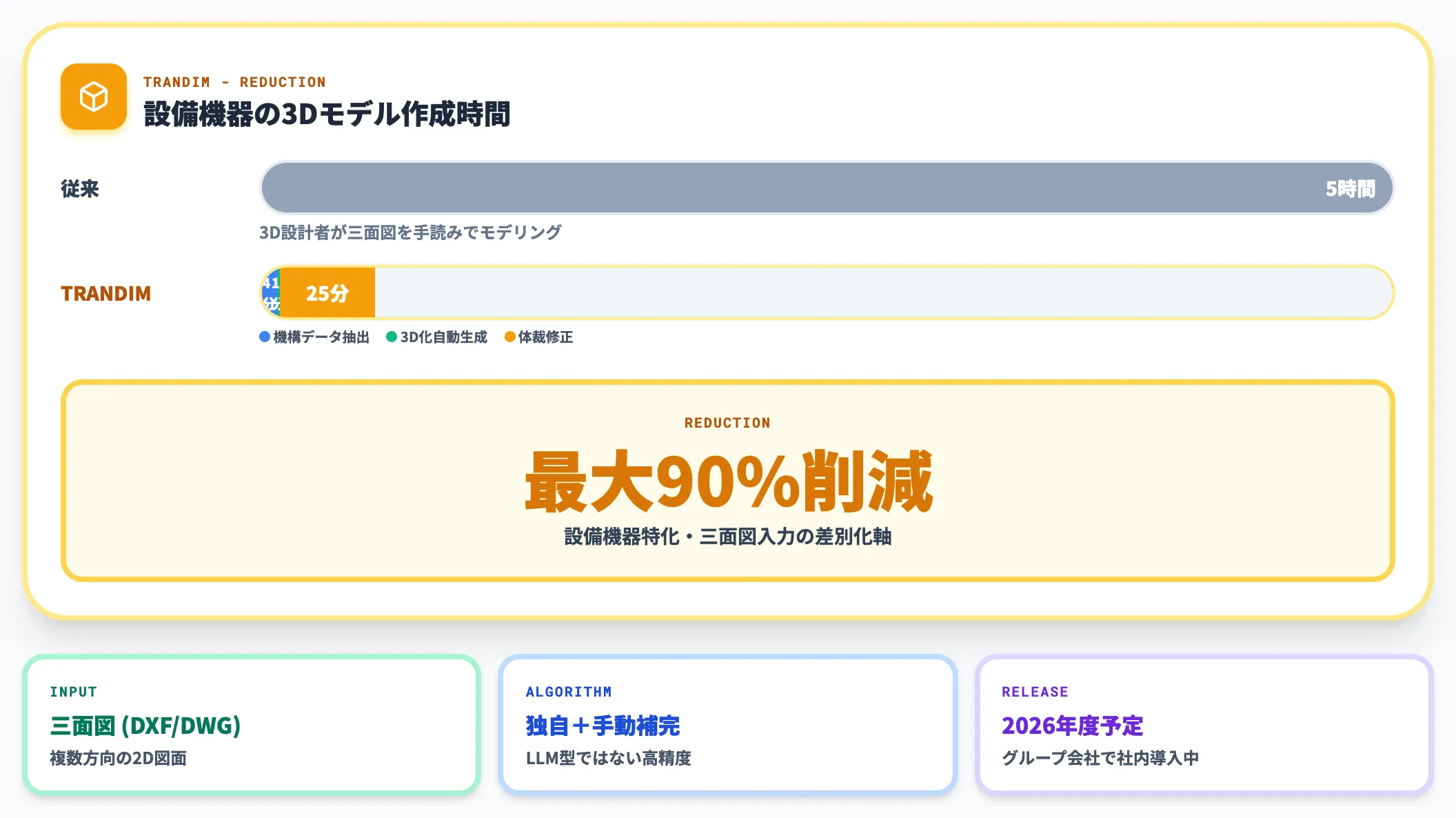Image resolution: width=1456 pixels, height=818 pixels.
Task: Click the small REDUCTION label in yellow box
Action: point(727,423)
